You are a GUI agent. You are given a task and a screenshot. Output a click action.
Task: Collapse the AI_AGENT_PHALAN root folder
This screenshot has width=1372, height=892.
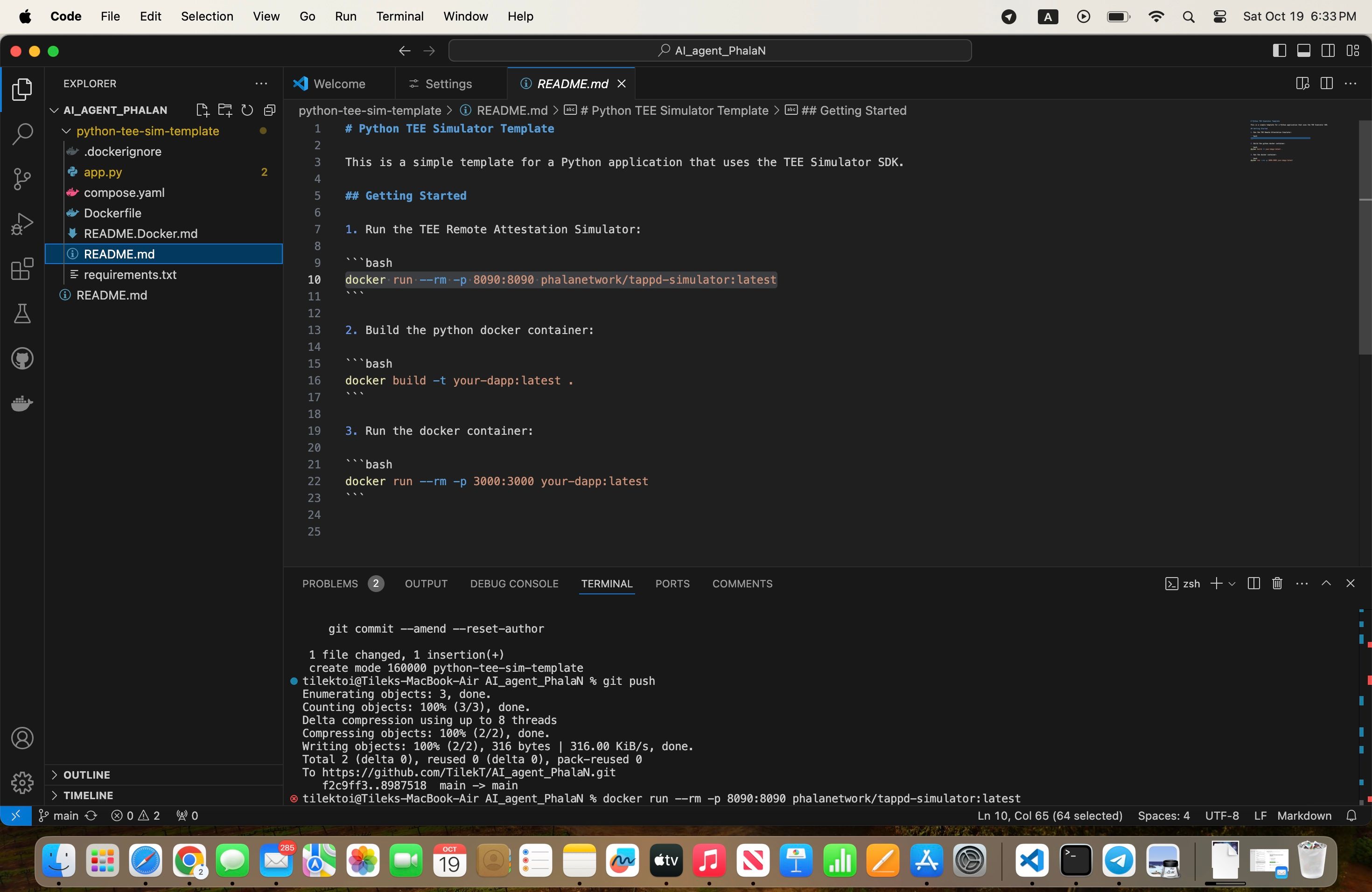(x=54, y=110)
